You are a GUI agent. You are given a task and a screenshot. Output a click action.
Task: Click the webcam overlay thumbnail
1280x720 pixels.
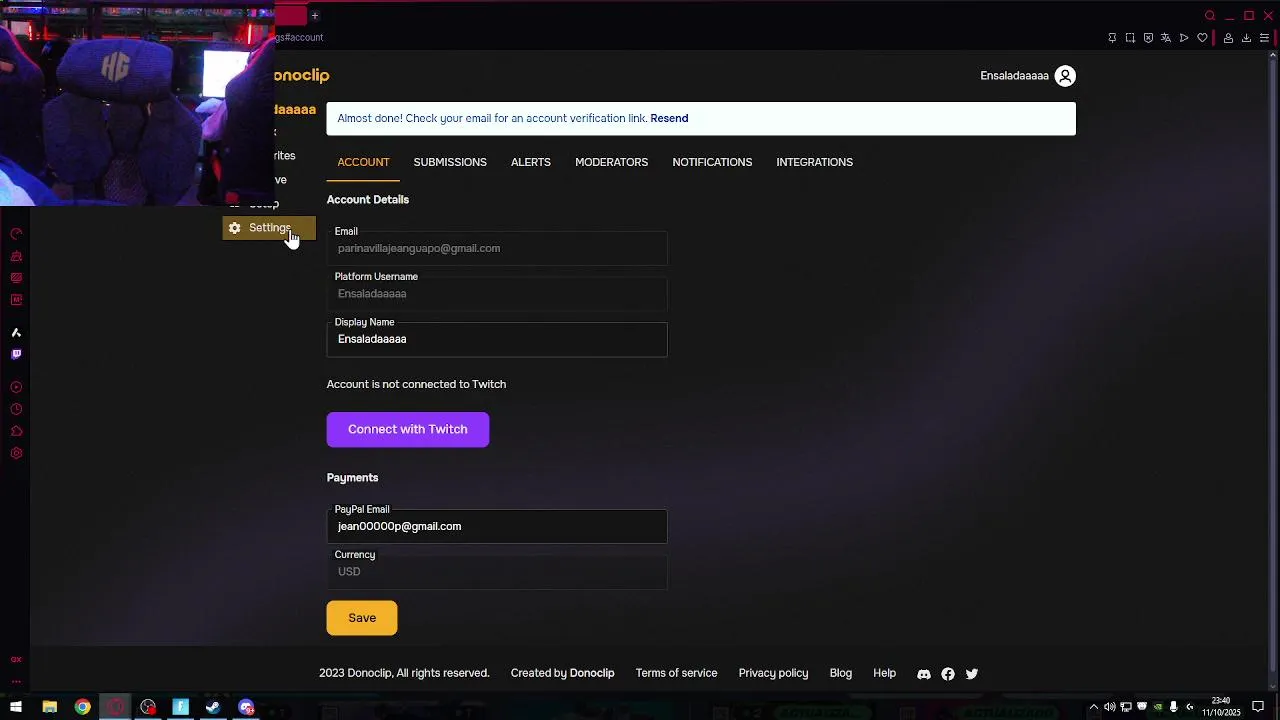tap(137, 103)
